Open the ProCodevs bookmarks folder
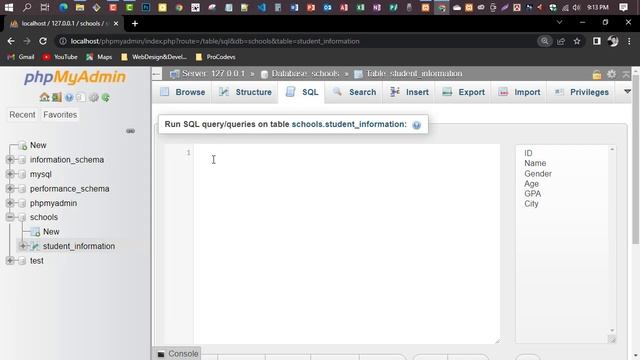The image size is (640, 360). pyautogui.click(x=216, y=57)
